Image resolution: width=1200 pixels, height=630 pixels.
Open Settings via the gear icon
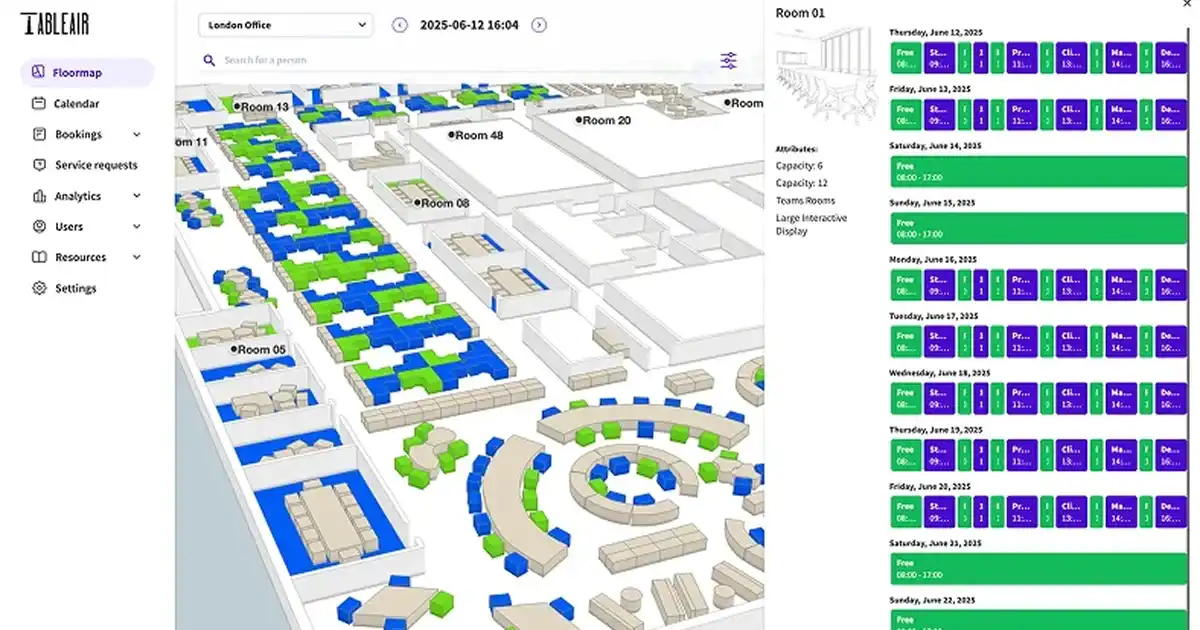tap(38, 288)
